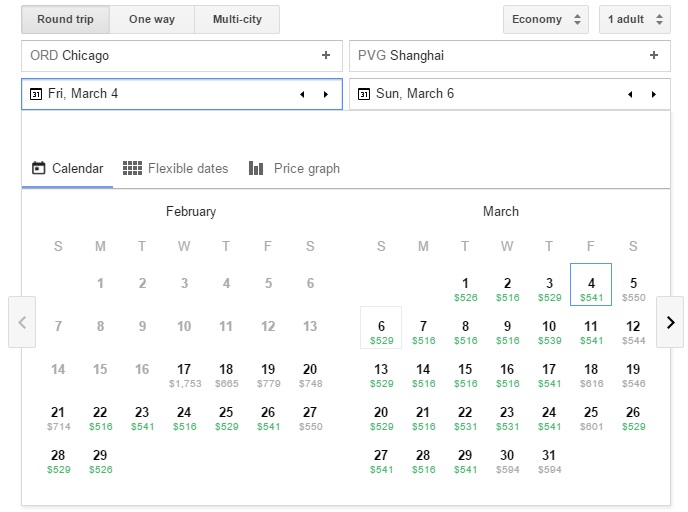
Task: Select March 25 priced at $601
Action: coord(591,417)
